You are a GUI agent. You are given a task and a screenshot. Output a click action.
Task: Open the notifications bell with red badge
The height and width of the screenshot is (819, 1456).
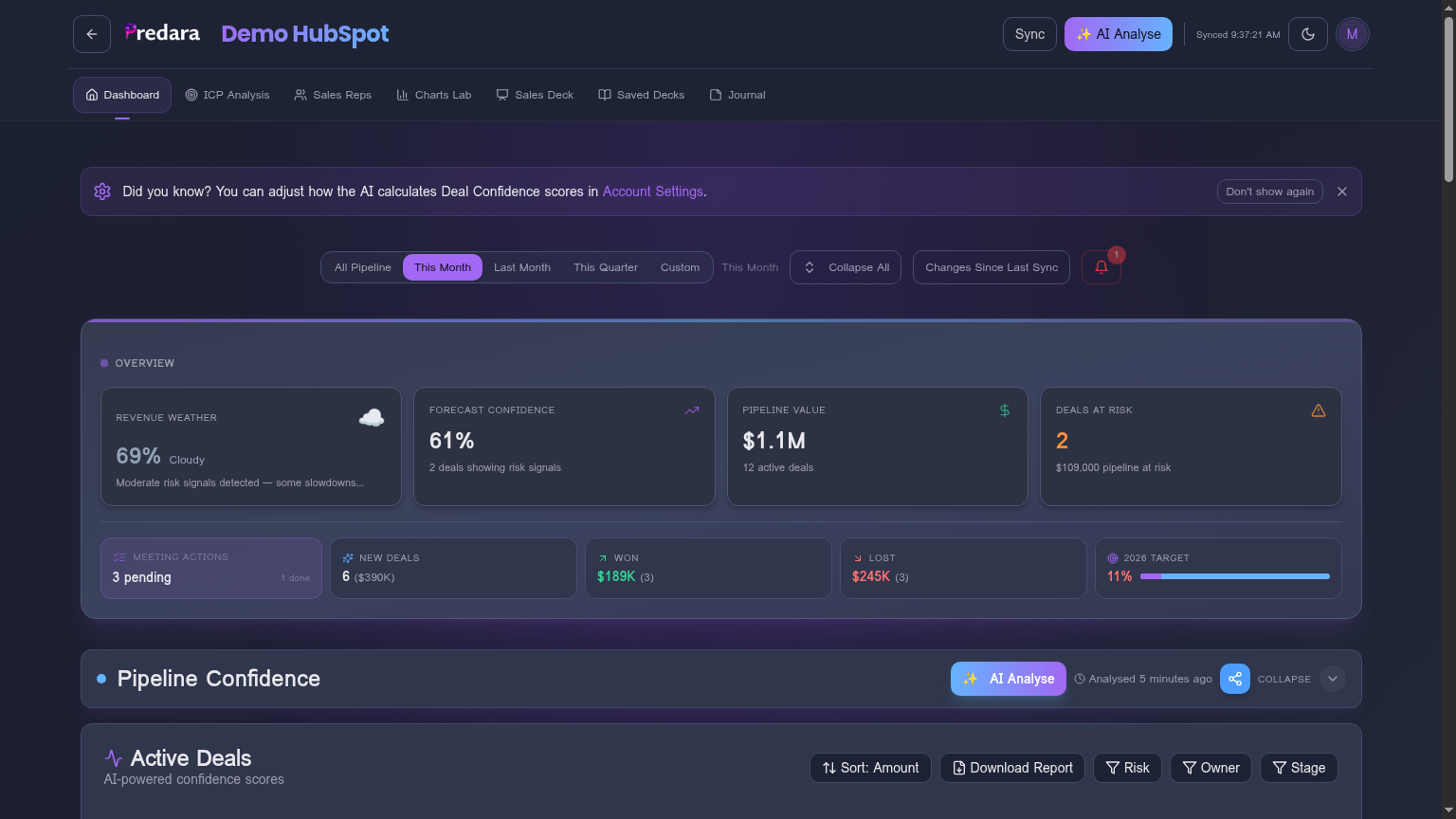[x=1101, y=267]
